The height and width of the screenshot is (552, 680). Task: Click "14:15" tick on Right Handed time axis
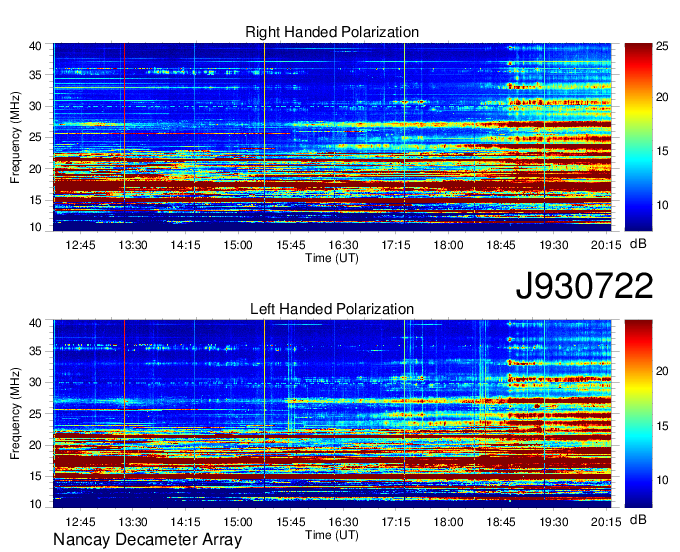click(x=185, y=245)
